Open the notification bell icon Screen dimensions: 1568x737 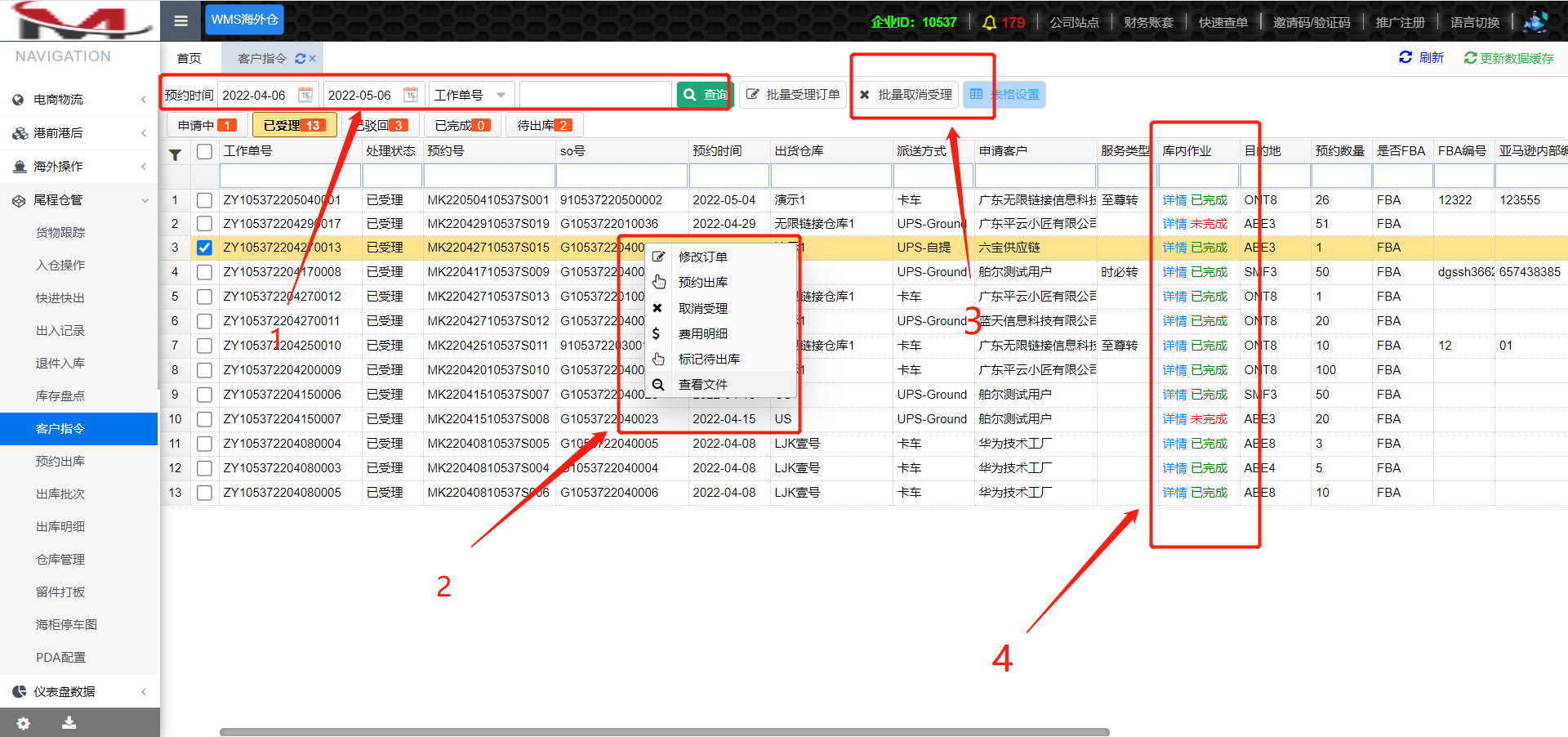click(989, 22)
